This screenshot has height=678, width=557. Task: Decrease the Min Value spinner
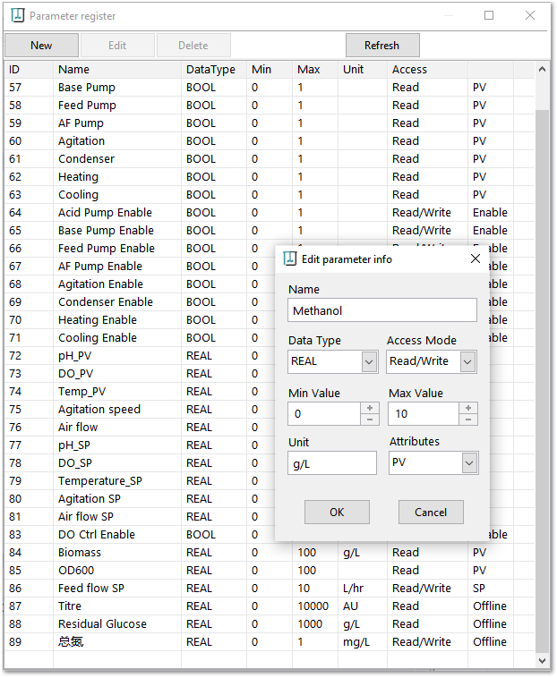point(370,419)
